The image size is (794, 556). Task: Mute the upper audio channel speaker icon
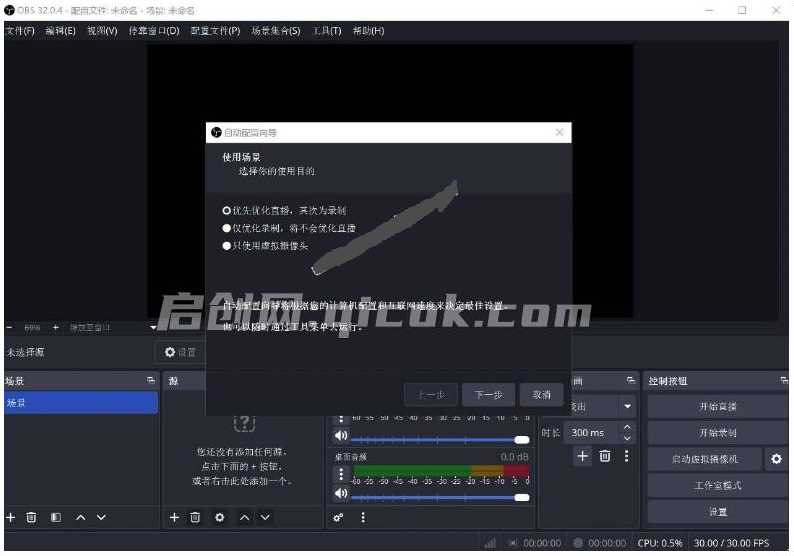point(341,435)
